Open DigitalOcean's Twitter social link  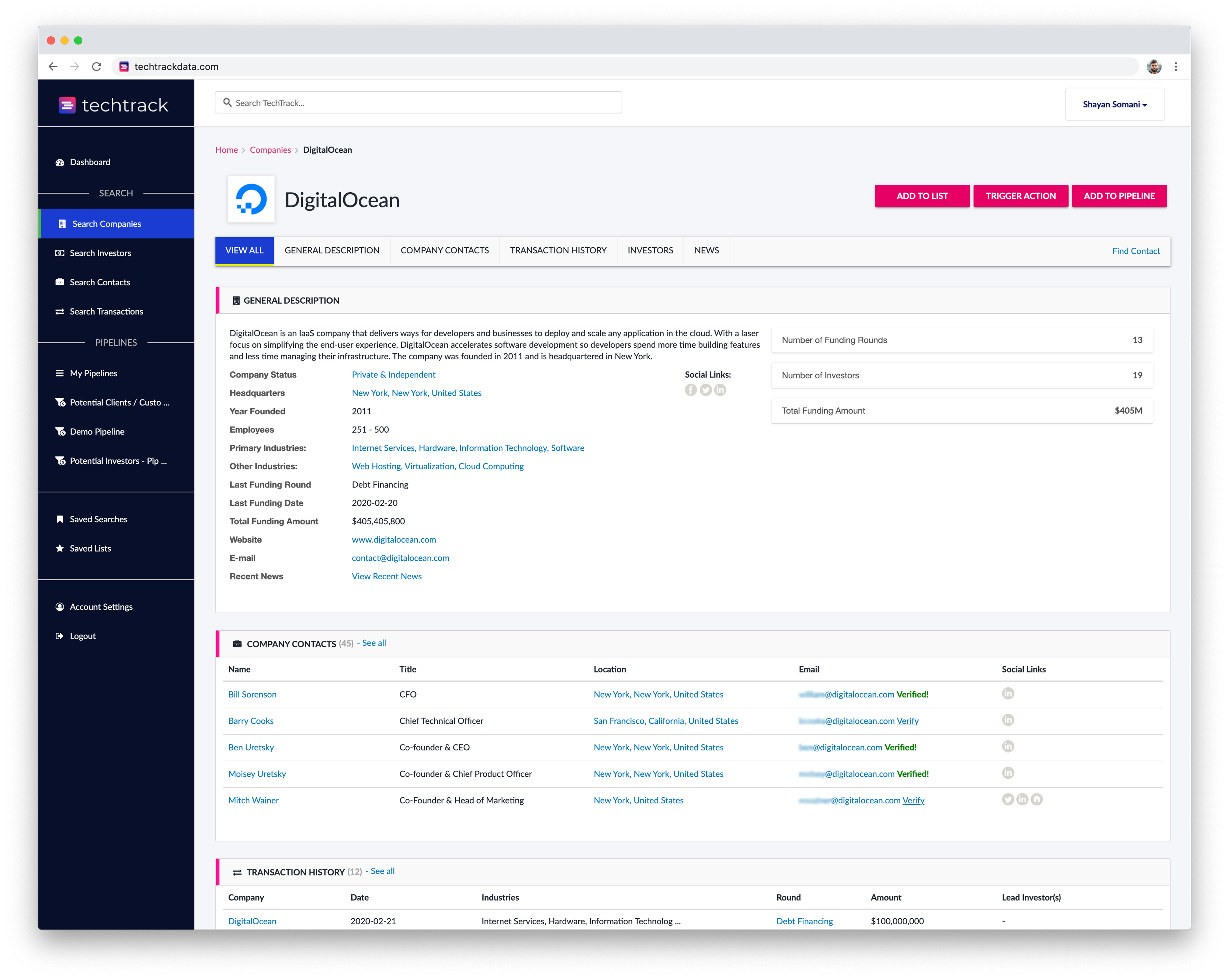[x=705, y=390]
